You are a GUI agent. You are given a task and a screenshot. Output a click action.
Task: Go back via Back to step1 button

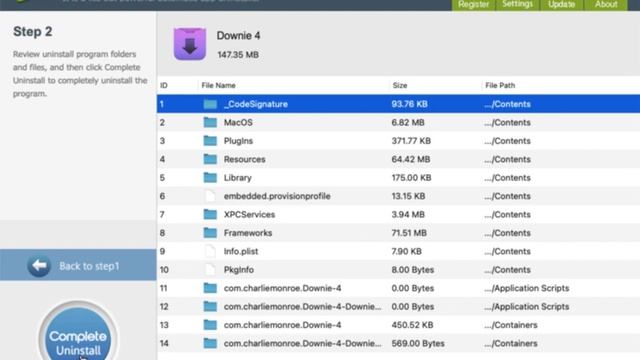(x=78, y=266)
